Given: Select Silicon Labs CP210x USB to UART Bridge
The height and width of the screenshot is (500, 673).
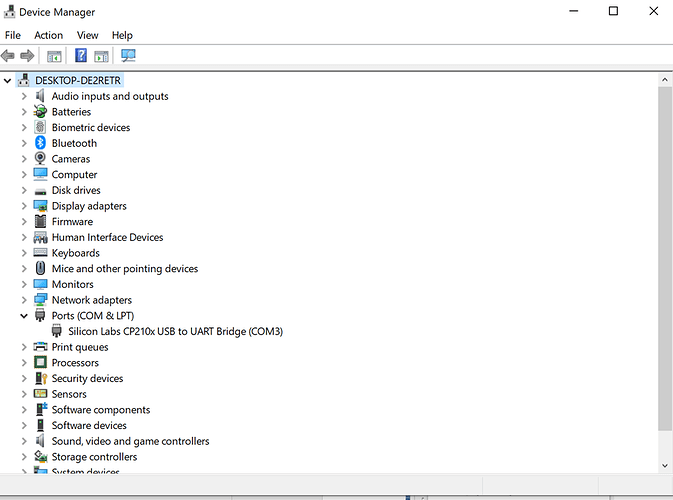Looking at the screenshot, I should click(175, 331).
